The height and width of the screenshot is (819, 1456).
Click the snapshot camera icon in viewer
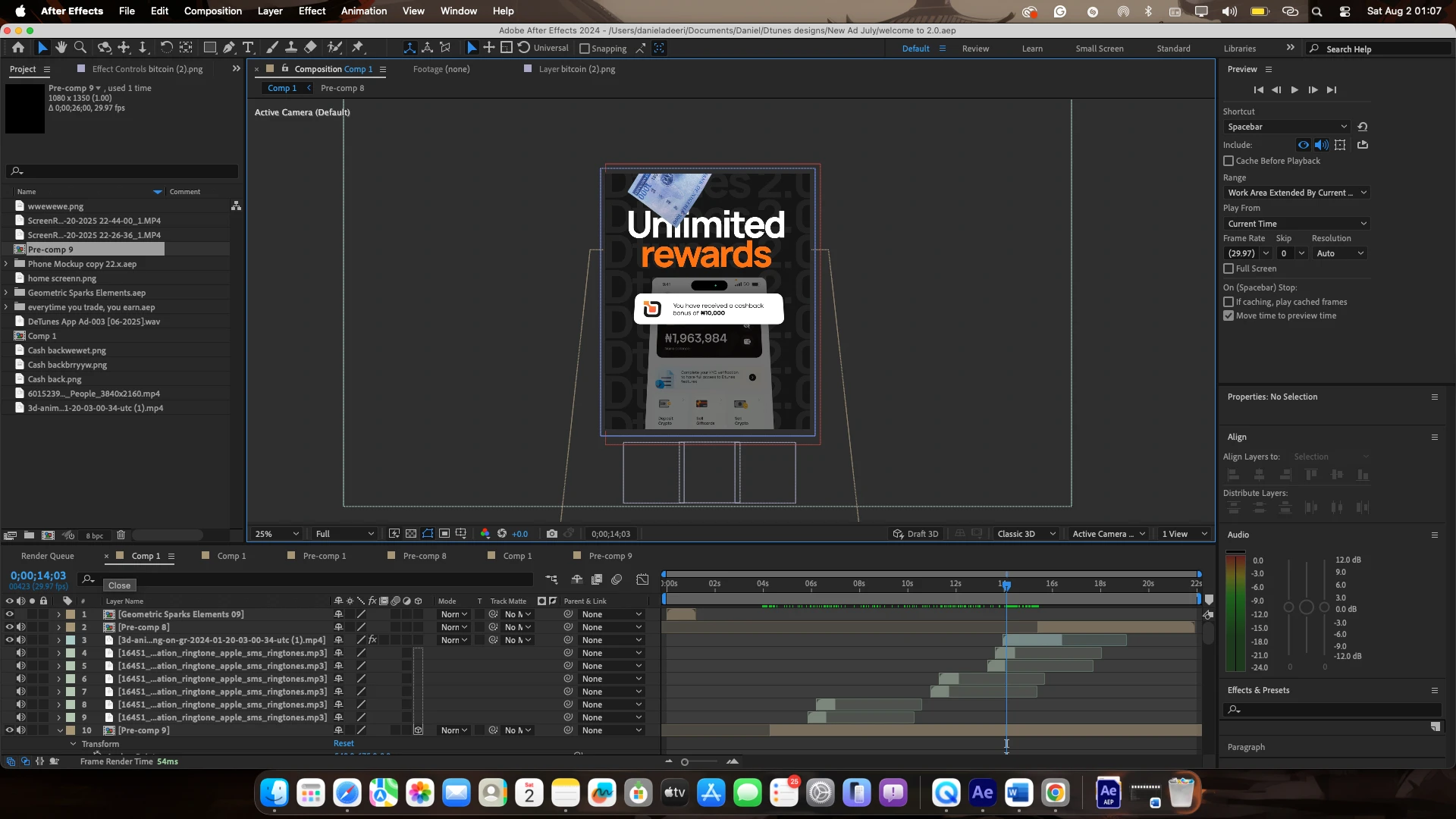point(552,534)
